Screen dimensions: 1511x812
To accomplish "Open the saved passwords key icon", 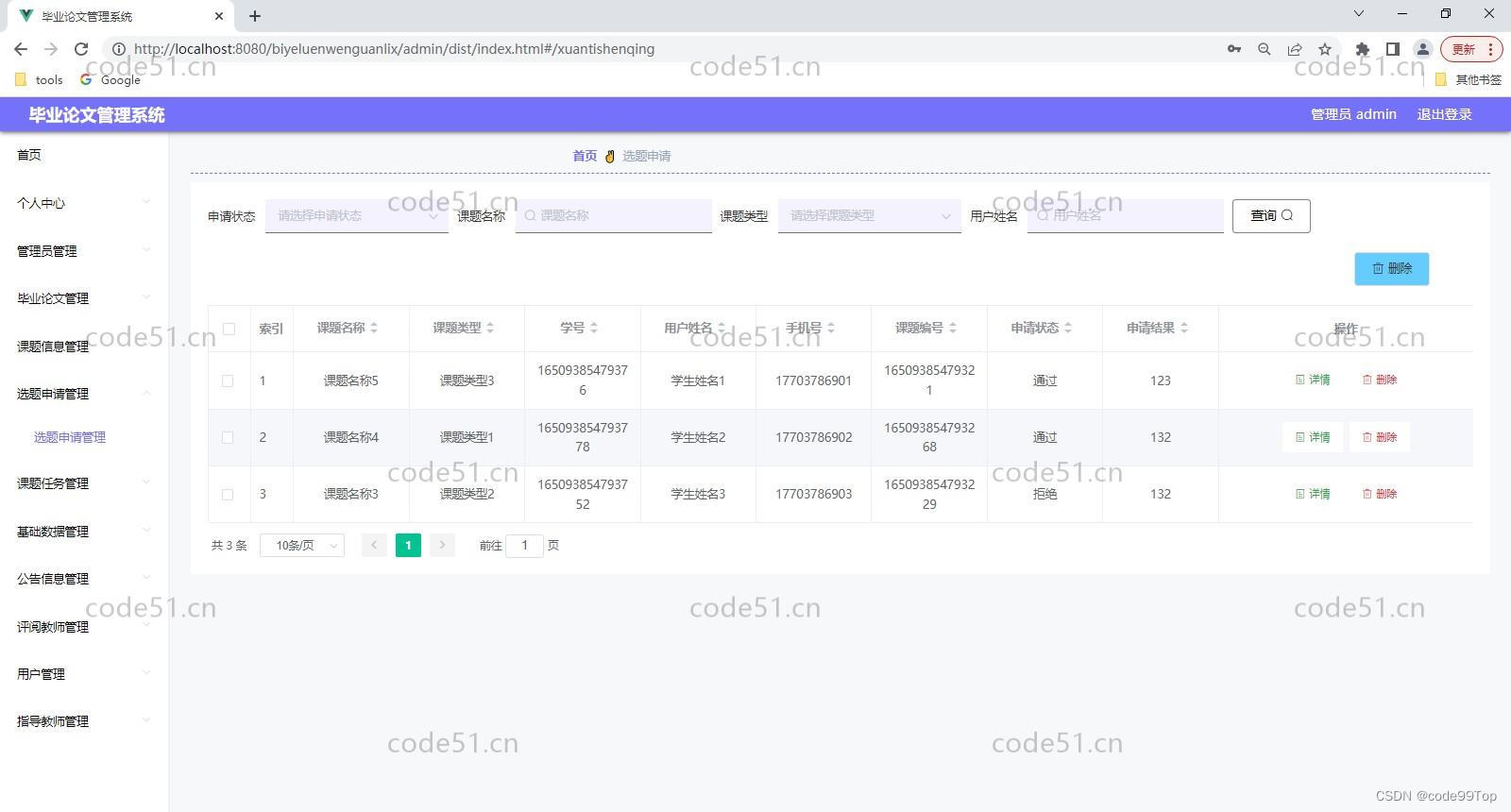I will [x=1234, y=49].
